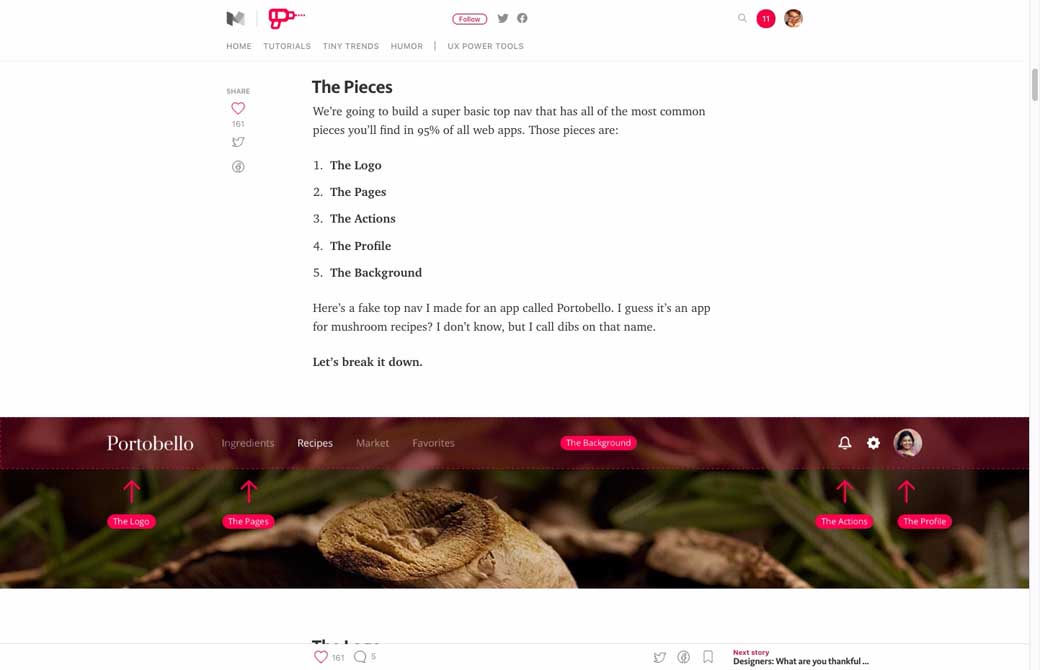Share via Twitter icon in left sidebar
Image resolution: width=1040 pixels, height=670 pixels.
(x=238, y=142)
